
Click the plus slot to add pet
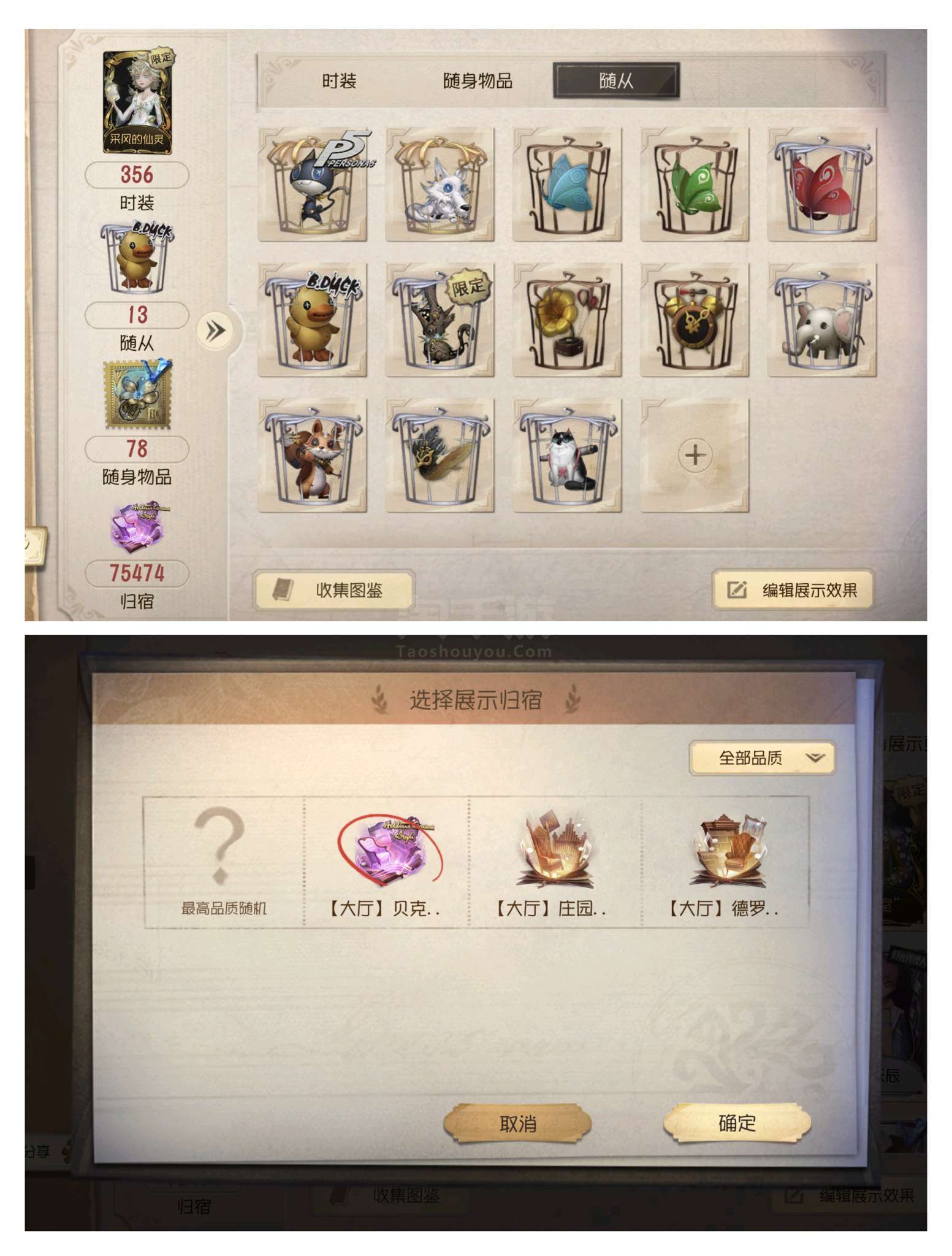695,455
